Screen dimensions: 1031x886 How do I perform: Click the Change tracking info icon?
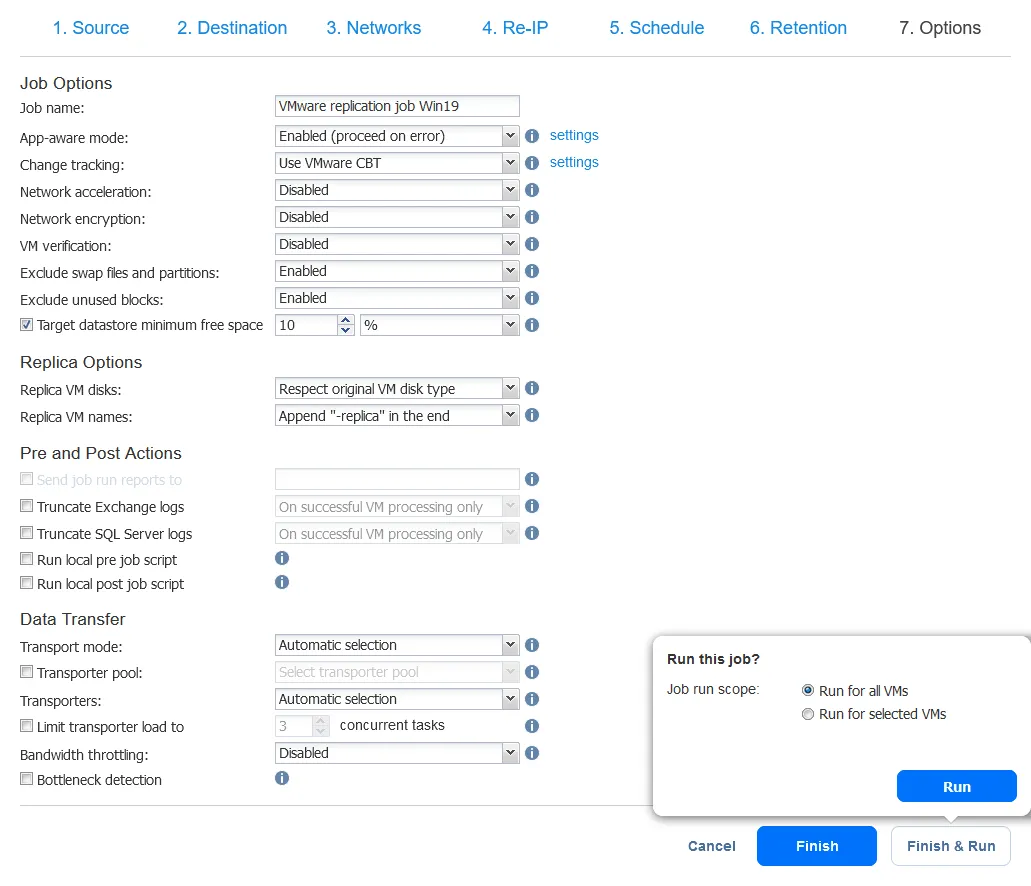coord(531,162)
